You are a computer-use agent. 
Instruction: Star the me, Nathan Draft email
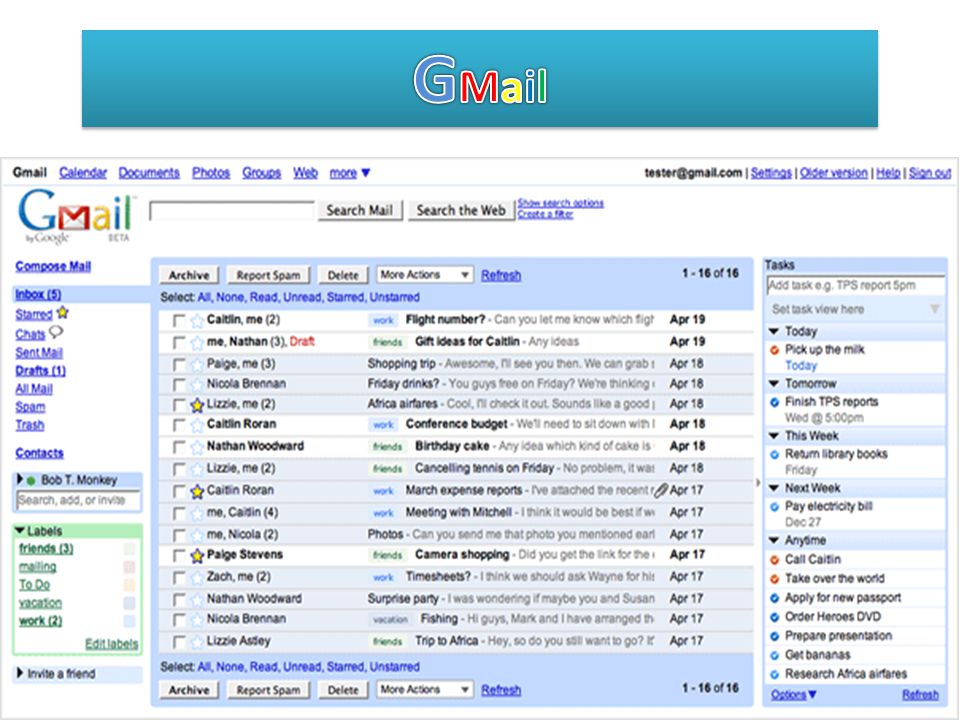pyautogui.click(x=197, y=342)
